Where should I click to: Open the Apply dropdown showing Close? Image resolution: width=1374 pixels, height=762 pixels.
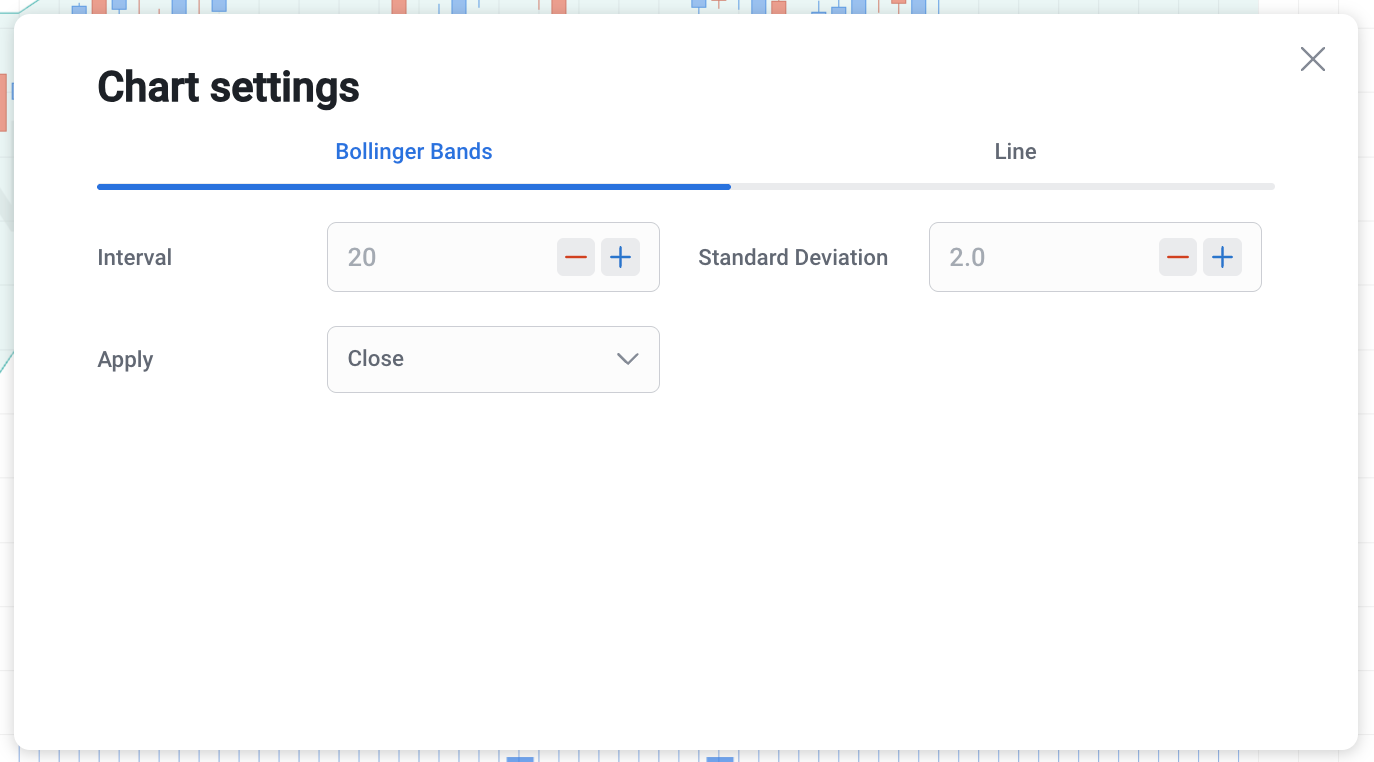[x=493, y=359]
